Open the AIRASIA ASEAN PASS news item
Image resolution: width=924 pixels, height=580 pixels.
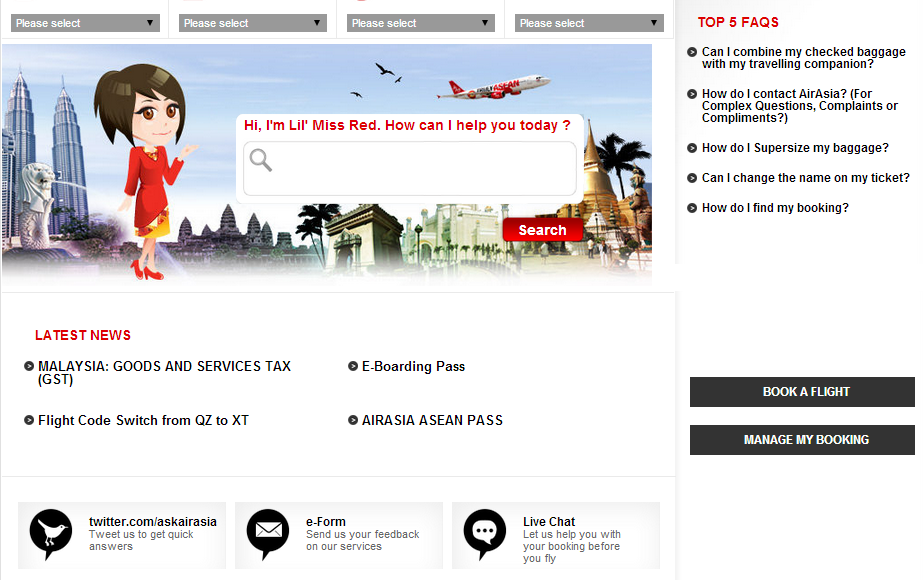click(432, 420)
